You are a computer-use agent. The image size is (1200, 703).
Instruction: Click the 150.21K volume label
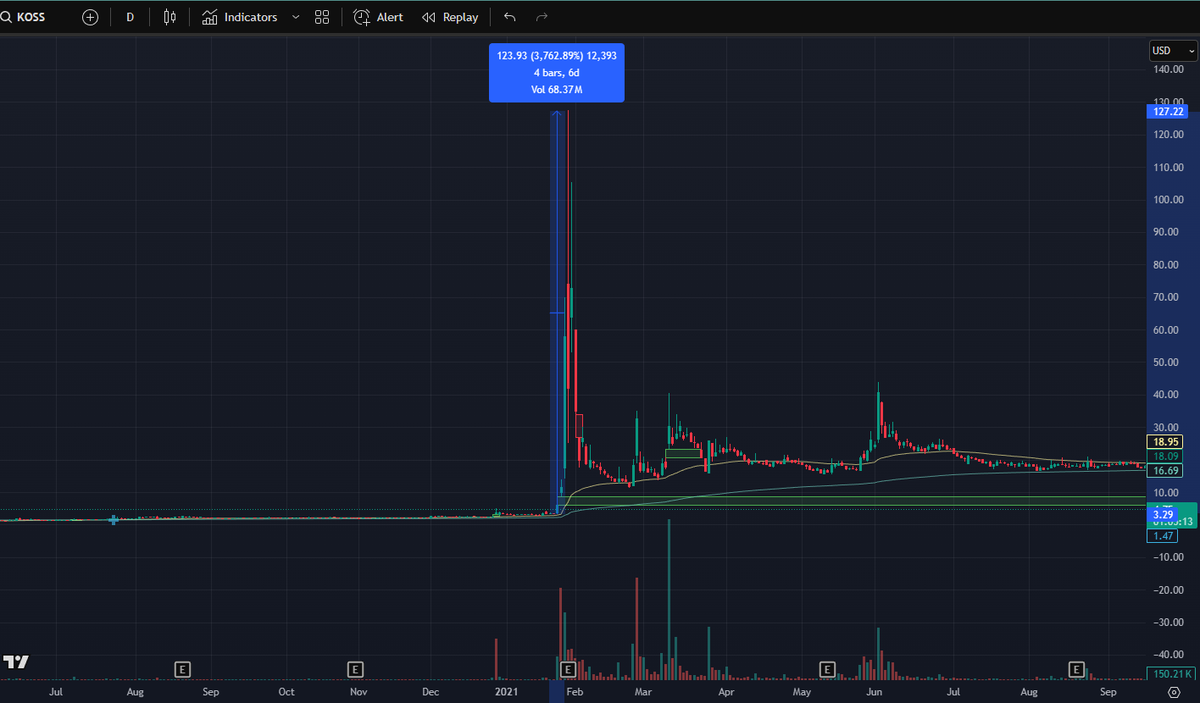[1170, 674]
